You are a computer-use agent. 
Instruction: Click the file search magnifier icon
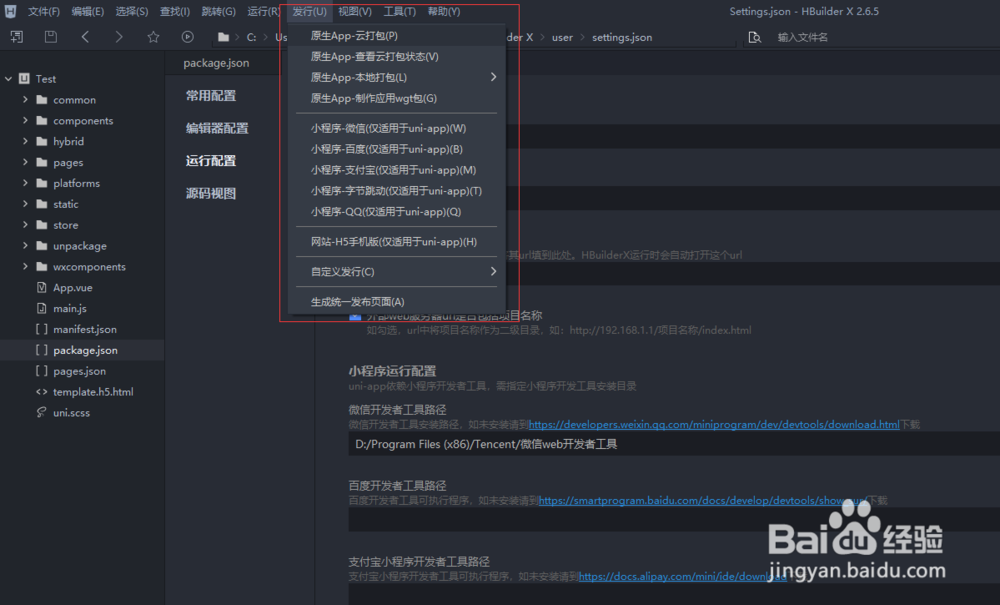[754, 37]
